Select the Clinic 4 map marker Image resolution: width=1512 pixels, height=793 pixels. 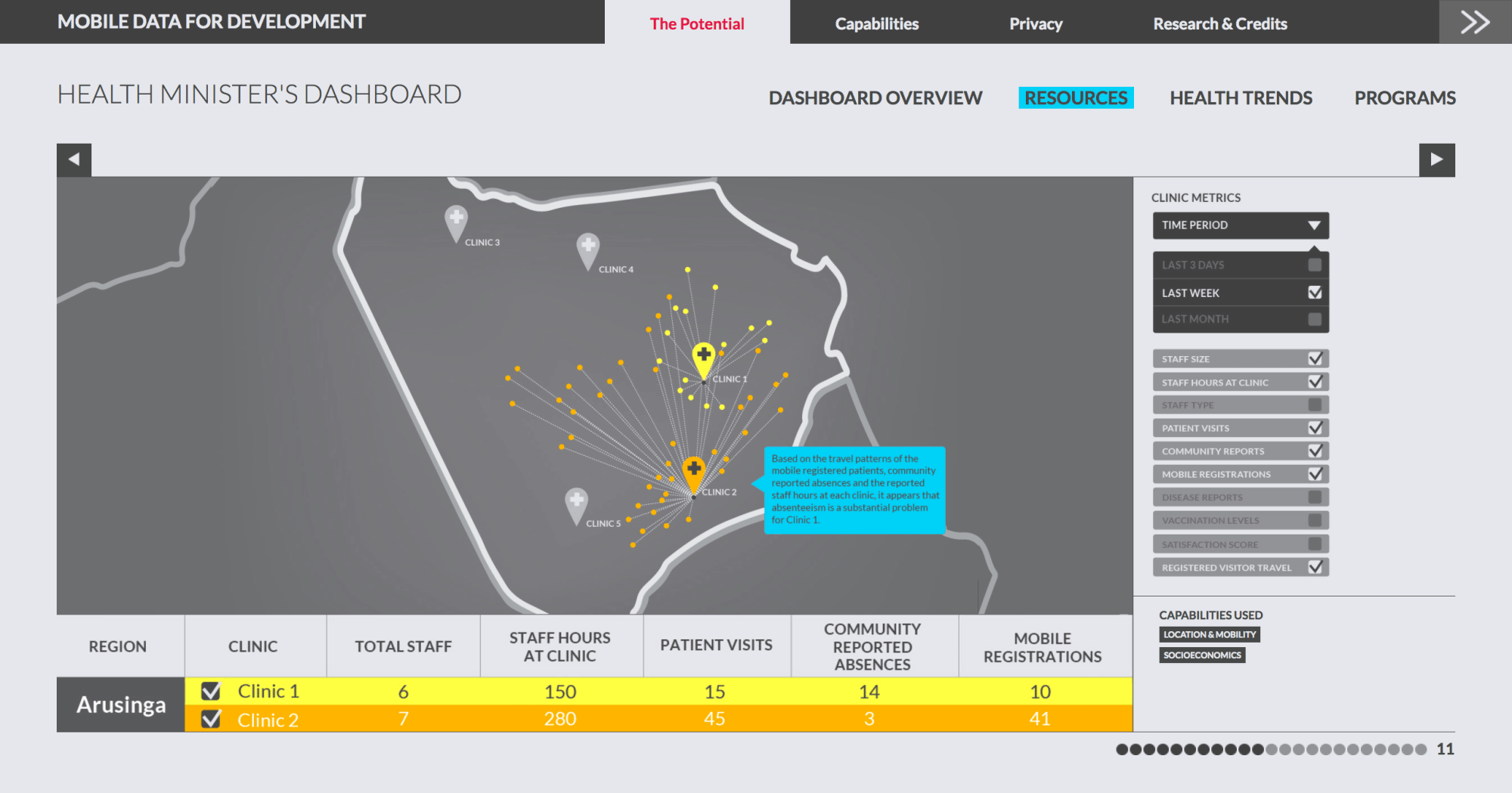(x=587, y=247)
